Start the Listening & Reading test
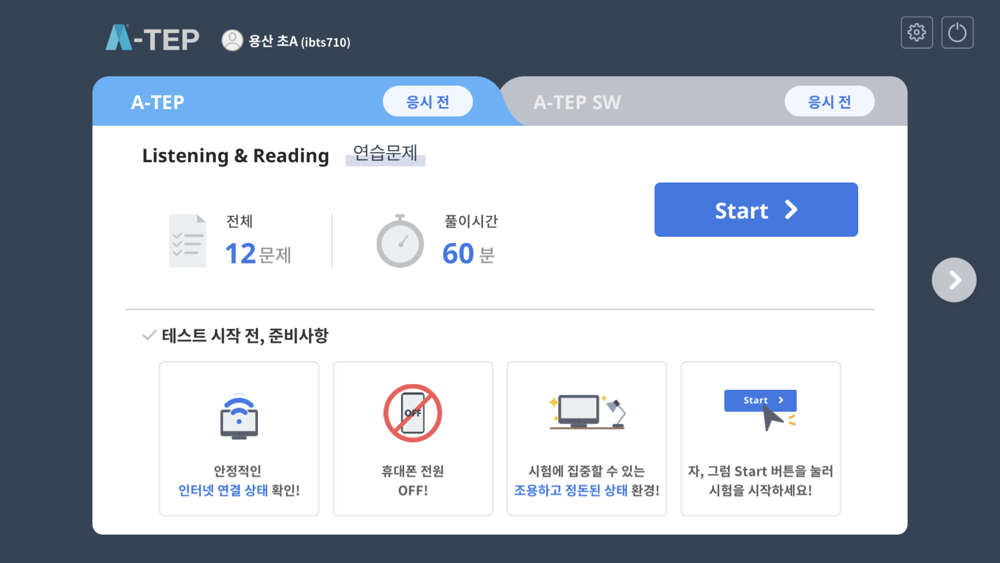The image size is (1000, 563). [756, 210]
